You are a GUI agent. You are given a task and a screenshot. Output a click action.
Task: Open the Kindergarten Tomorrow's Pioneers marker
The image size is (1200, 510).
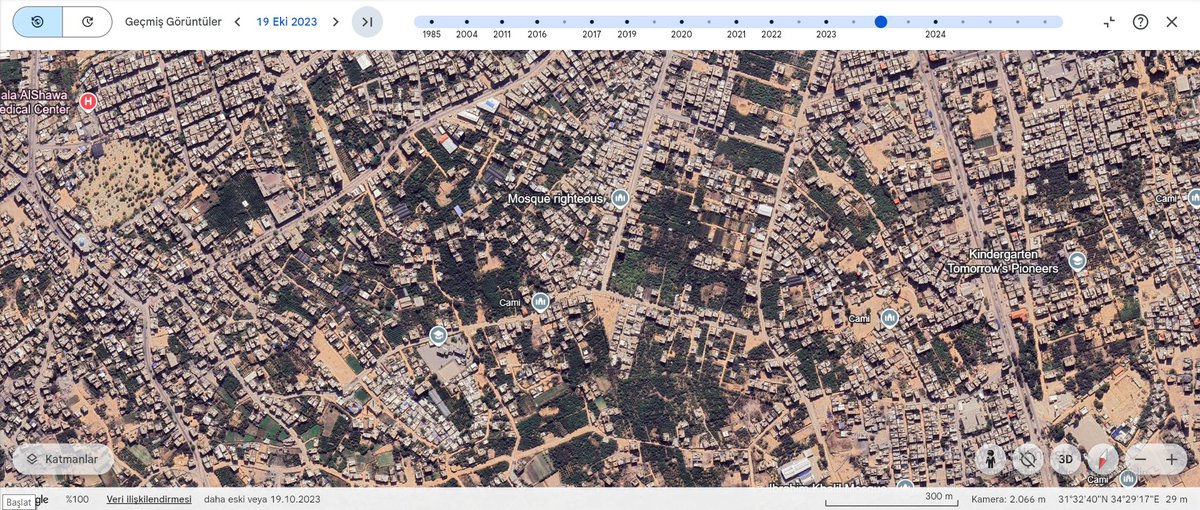pyautogui.click(x=1077, y=262)
